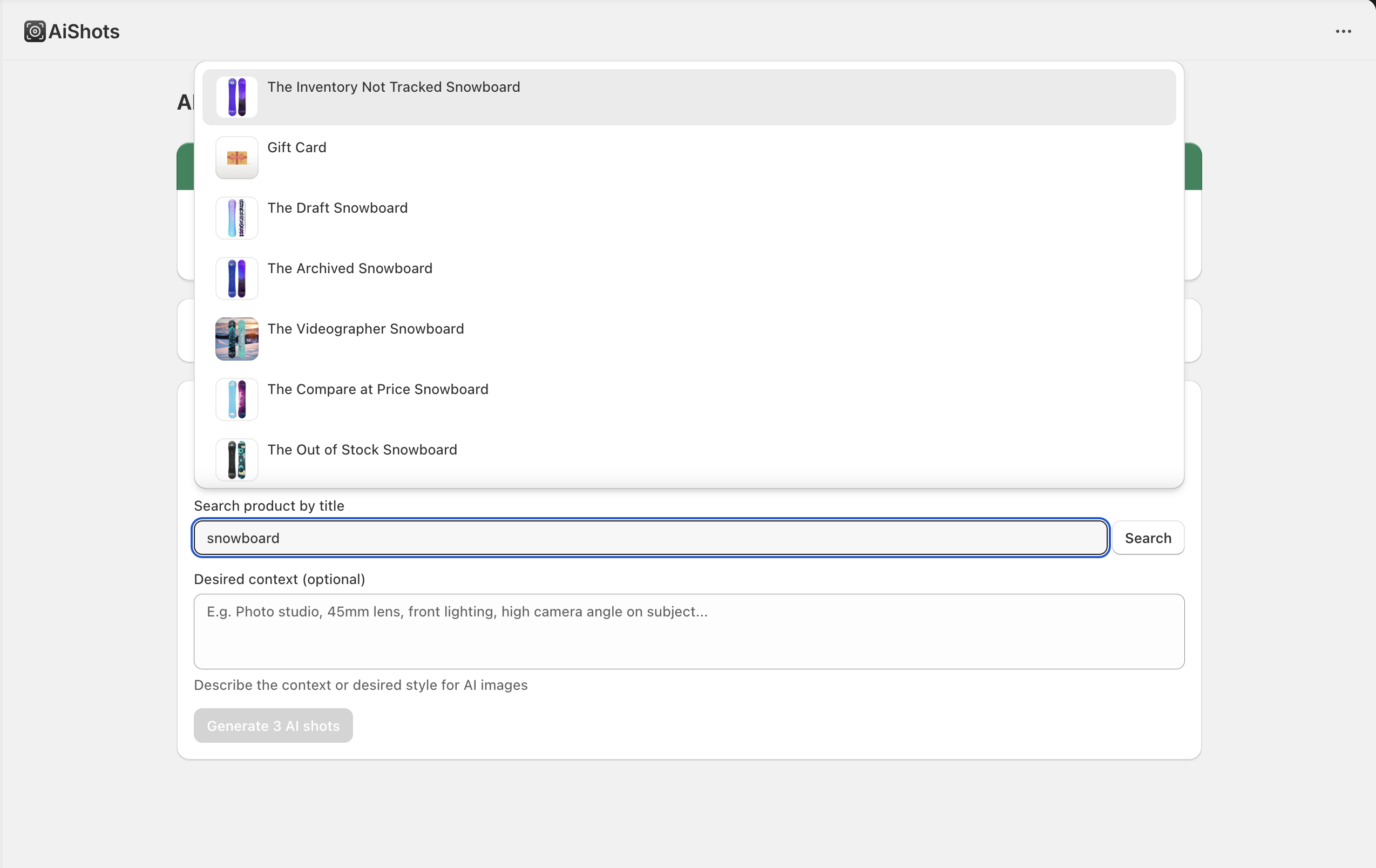Click the Out of Stock Snowboard thumbnail

236,460
